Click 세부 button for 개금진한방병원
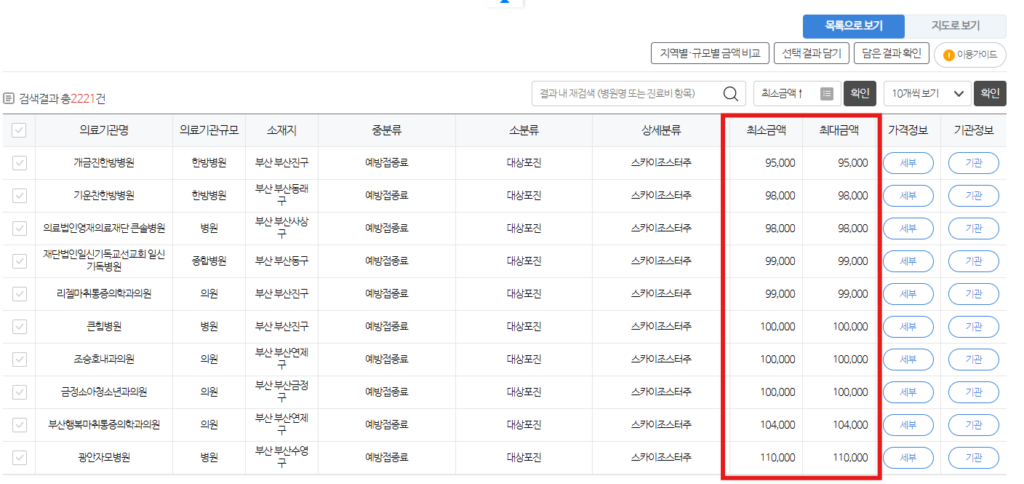This screenshot has height=484, width=1024. click(x=908, y=163)
